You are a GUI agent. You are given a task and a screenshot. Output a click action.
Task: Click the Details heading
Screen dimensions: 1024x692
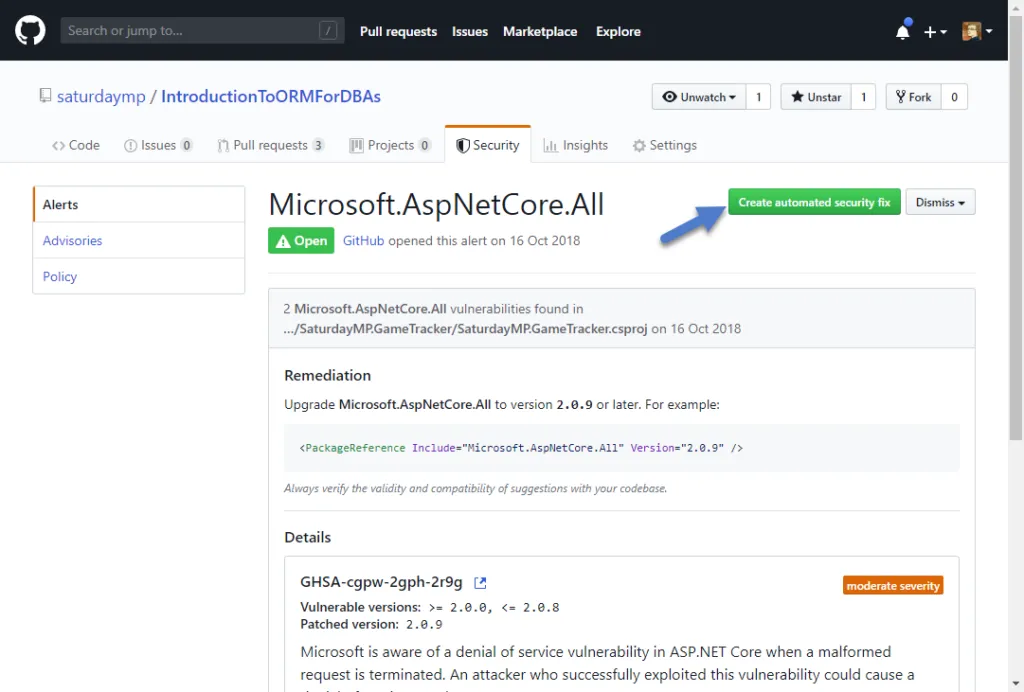pyautogui.click(x=308, y=537)
